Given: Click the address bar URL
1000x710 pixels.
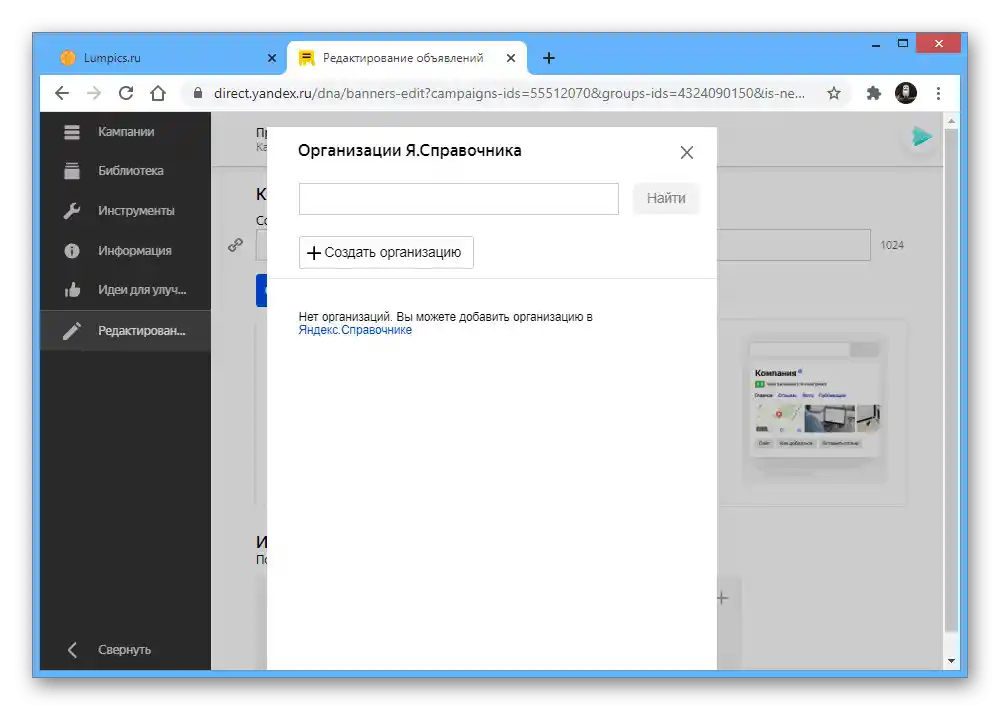Looking at the screenshot, I should 509,93.
